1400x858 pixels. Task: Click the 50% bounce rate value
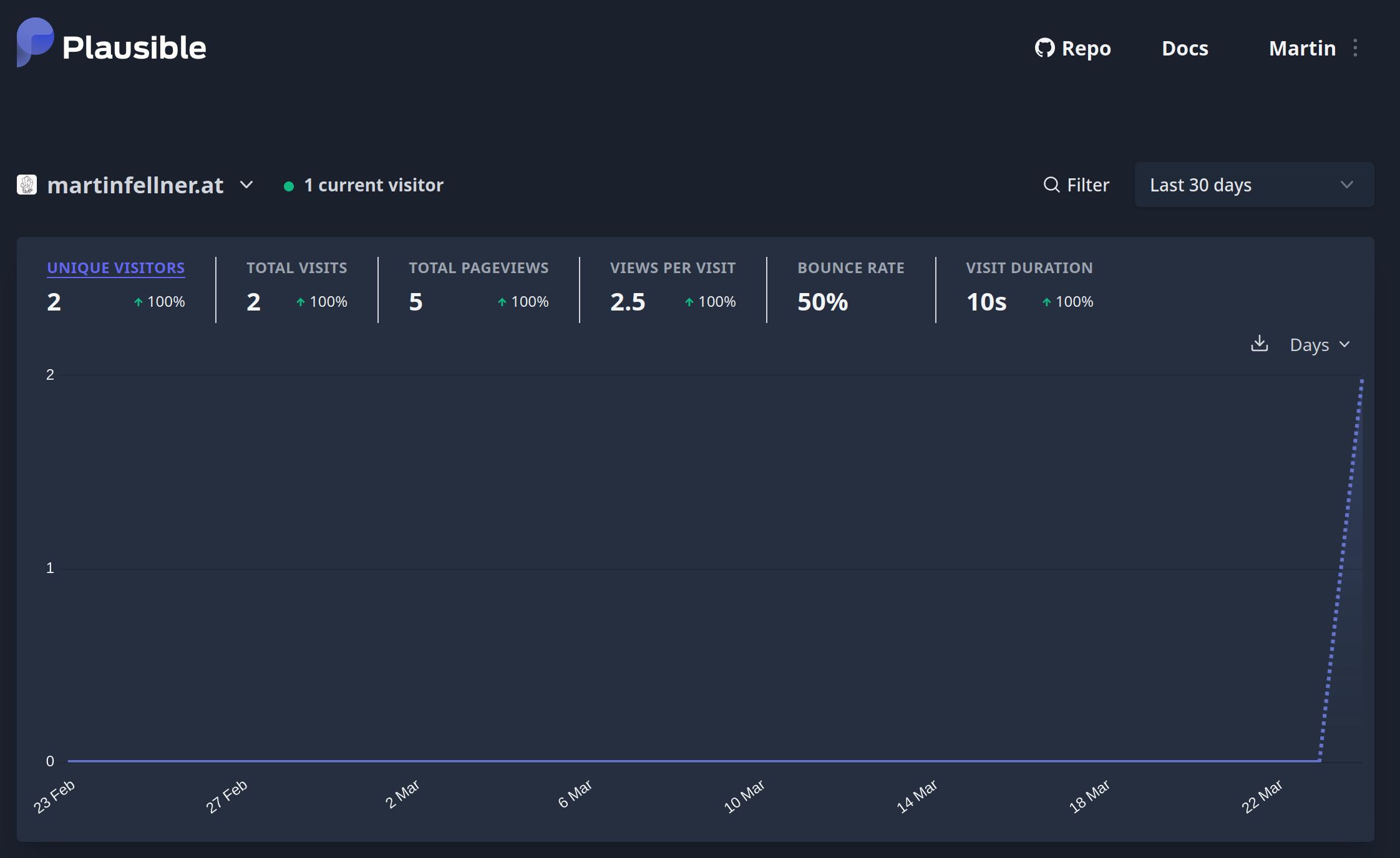[823, 302]
